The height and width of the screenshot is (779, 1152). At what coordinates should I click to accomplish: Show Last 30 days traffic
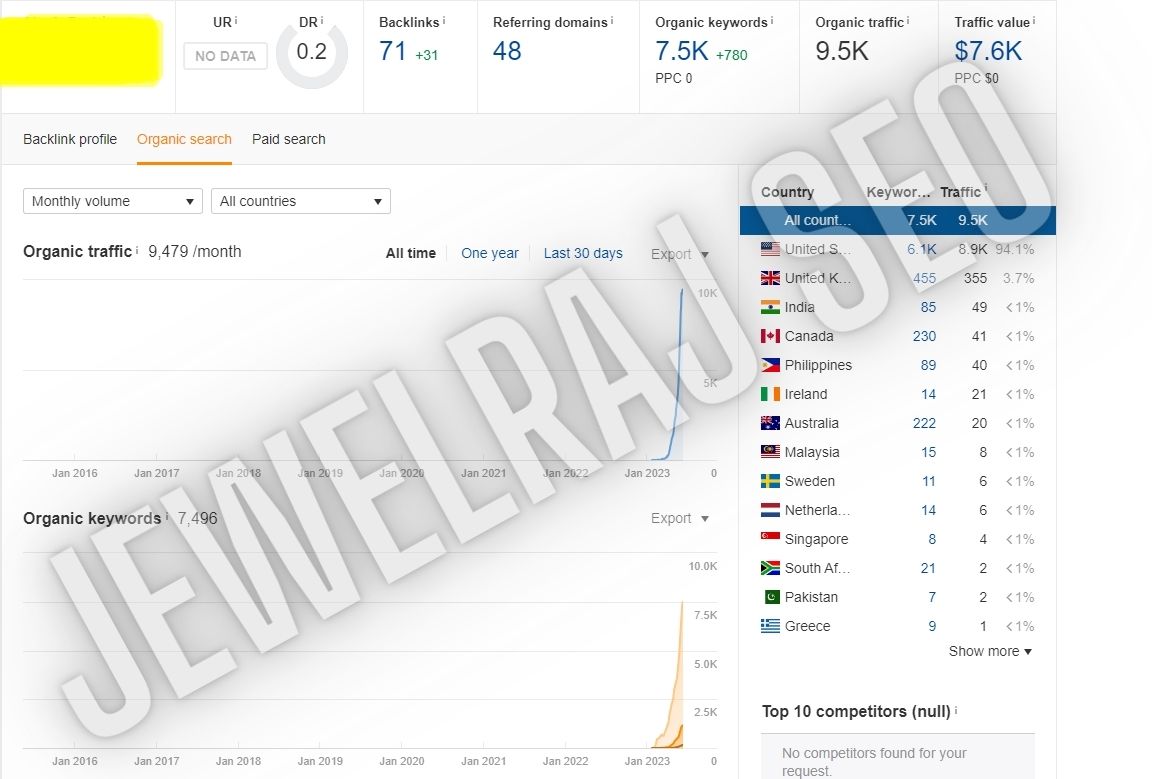click(x=583, y=254)
